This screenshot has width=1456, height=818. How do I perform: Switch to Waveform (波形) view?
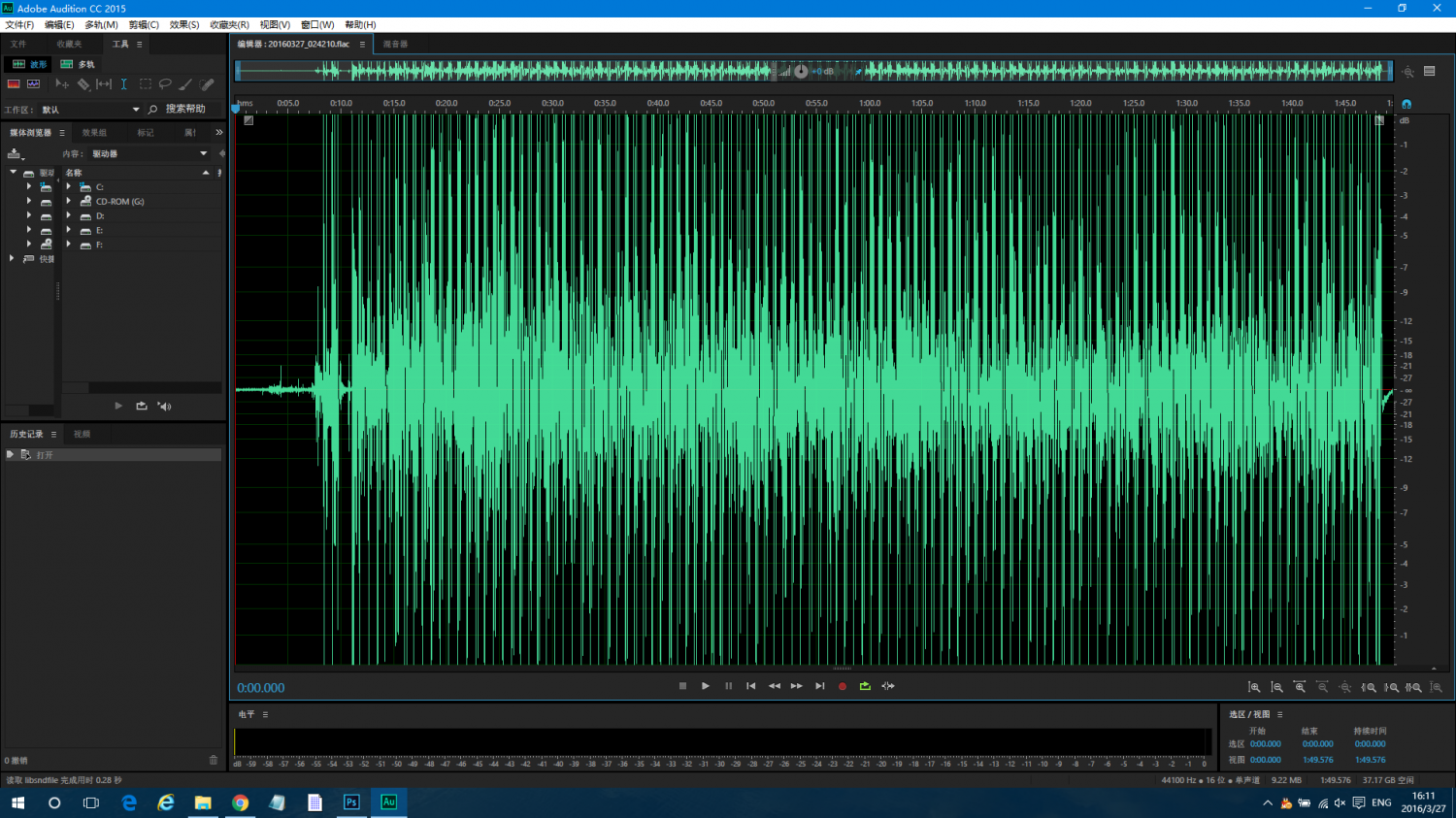[x=28, y=64]
